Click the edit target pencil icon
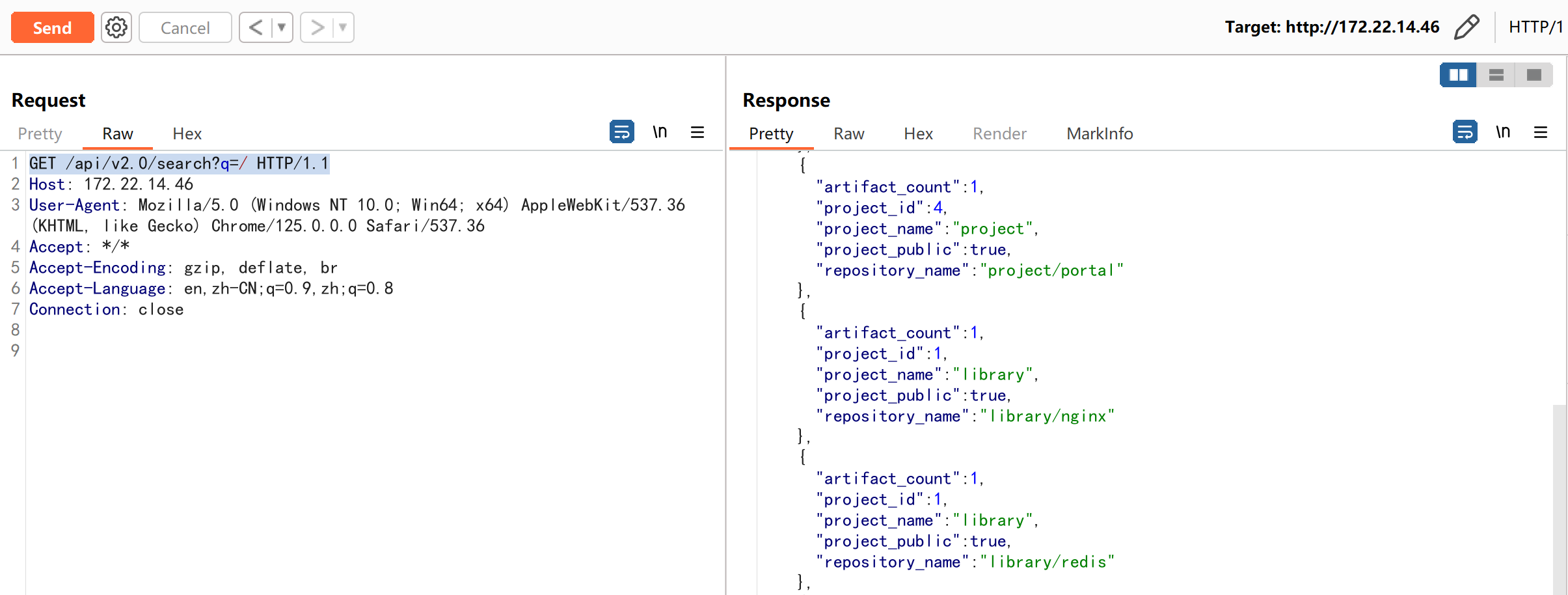The width and height of the screenshot is (1568, 595). coord(1467,27)
